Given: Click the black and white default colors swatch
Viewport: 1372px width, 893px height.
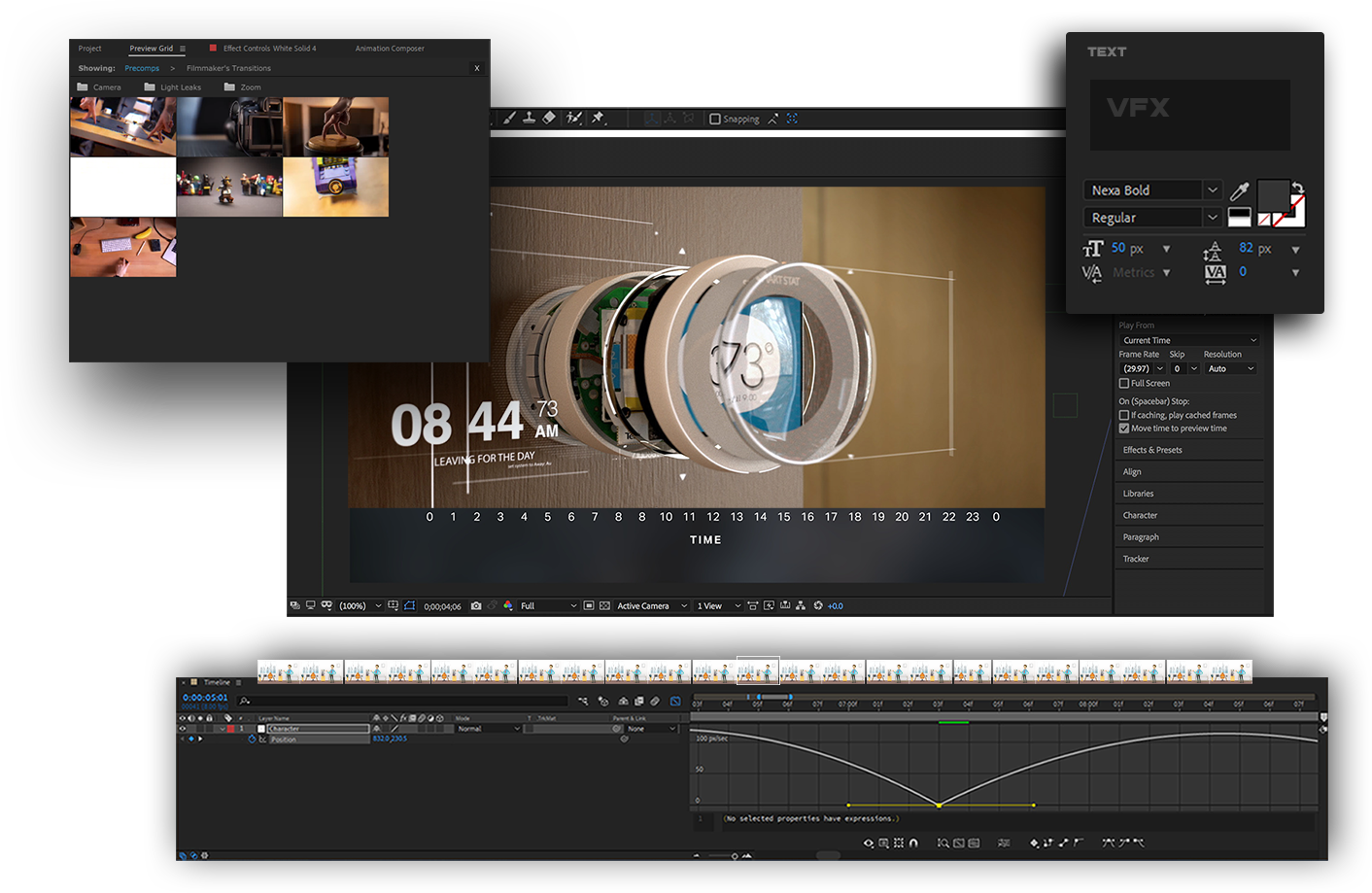Looking at the screenshot, I should click(x=1240, y=217).
